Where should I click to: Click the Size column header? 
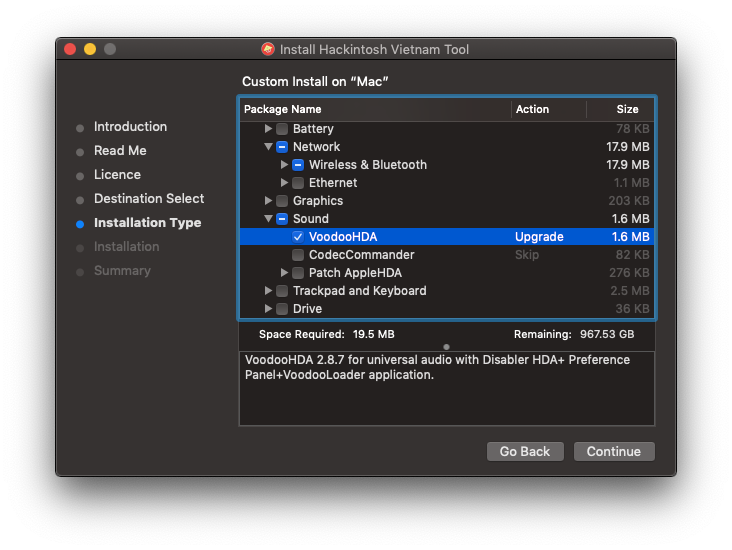click(x=621, y=109)
